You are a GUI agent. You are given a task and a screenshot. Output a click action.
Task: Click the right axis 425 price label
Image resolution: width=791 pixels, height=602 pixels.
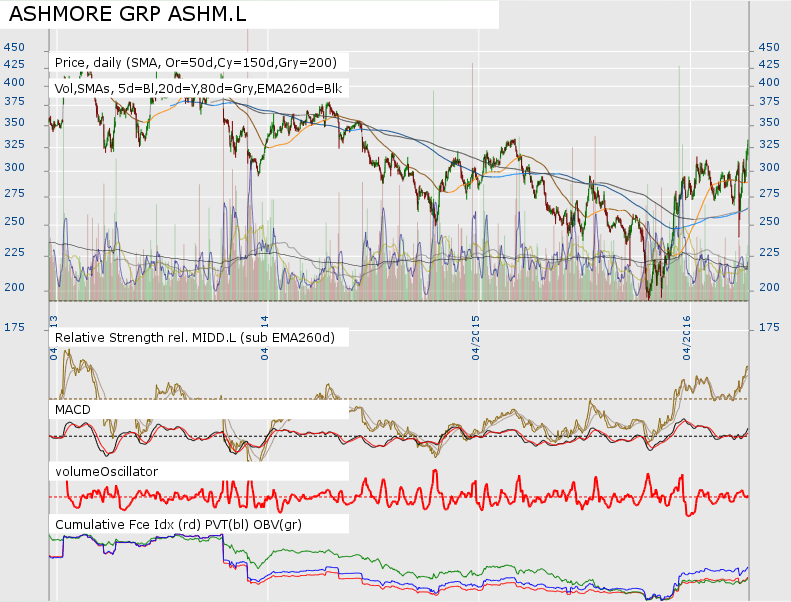[x=769, y=64]
